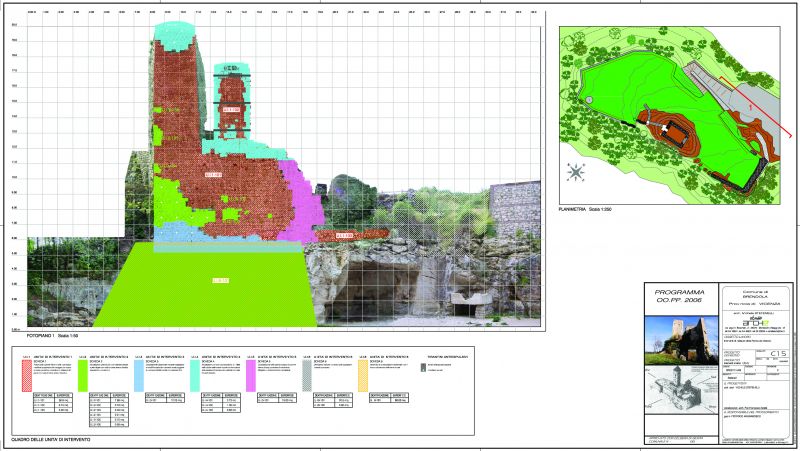Click the grey hatched Scheda 6 legend swatch
800x451 pixels.
(x=307, y=375)
